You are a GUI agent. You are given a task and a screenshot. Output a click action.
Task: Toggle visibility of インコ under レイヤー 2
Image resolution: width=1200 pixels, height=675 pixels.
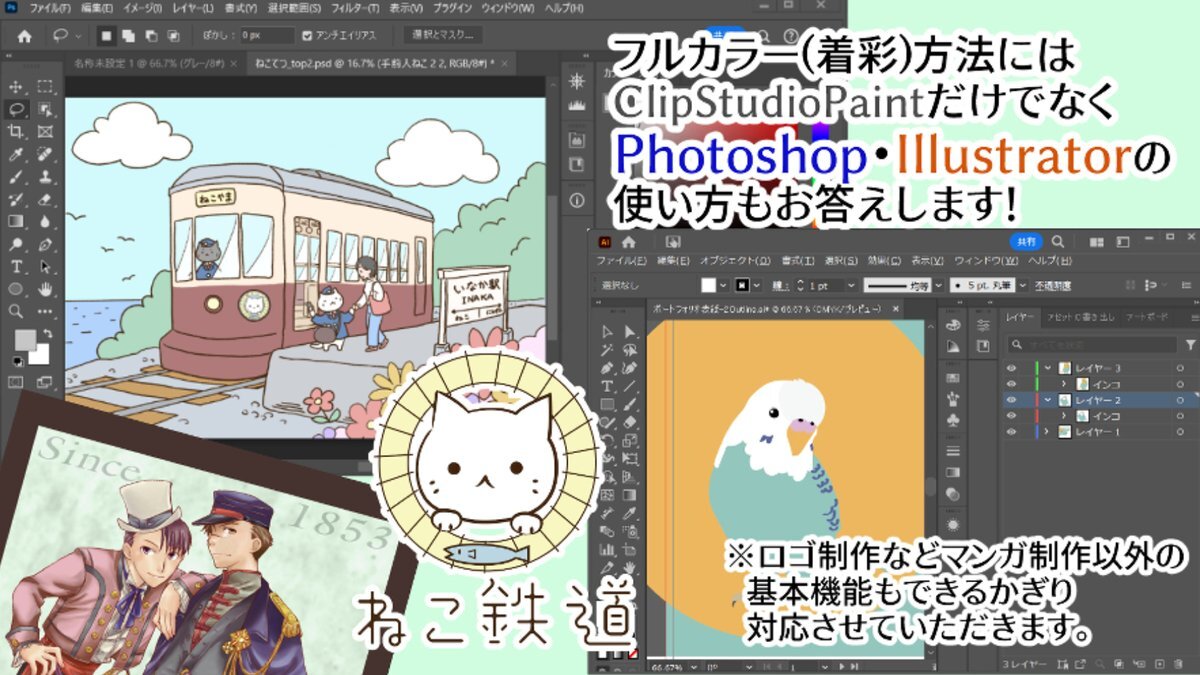point(1011,416)
